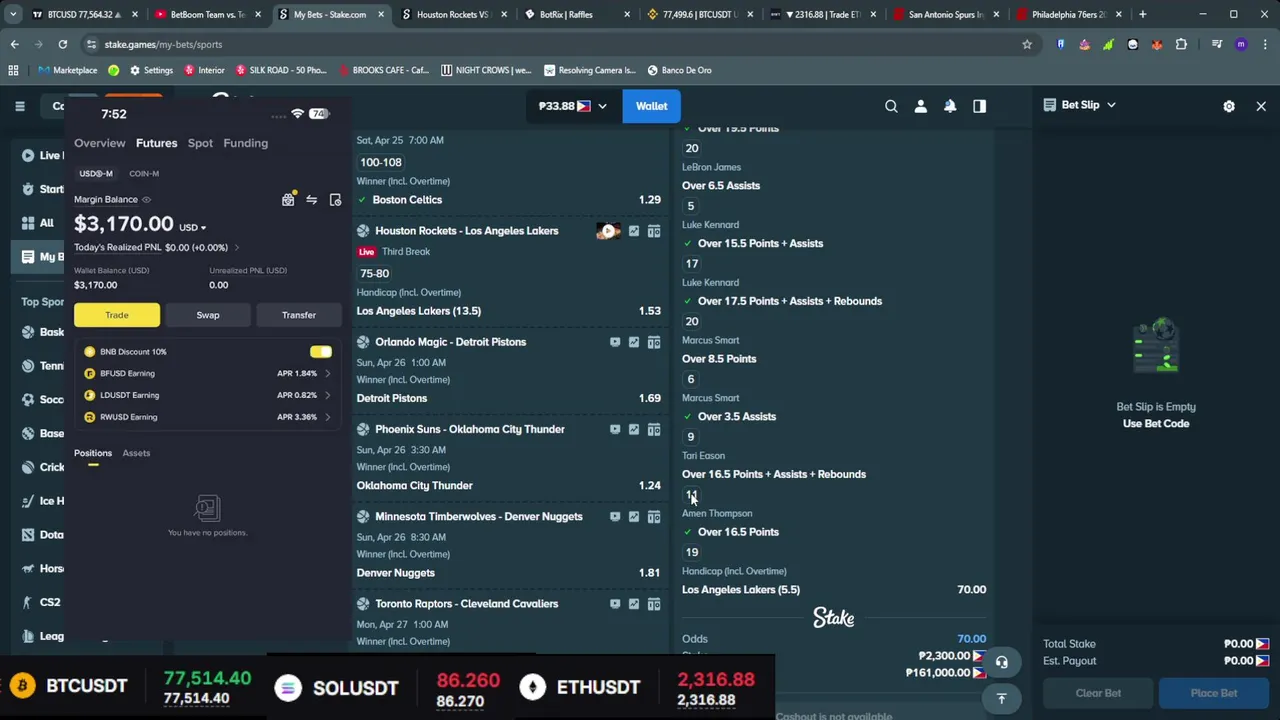1280x720 pixels.
Task: Open Houston Rockets - Los Angeles Lakers match
Action: pyautogui.click(x=466, y=231)
